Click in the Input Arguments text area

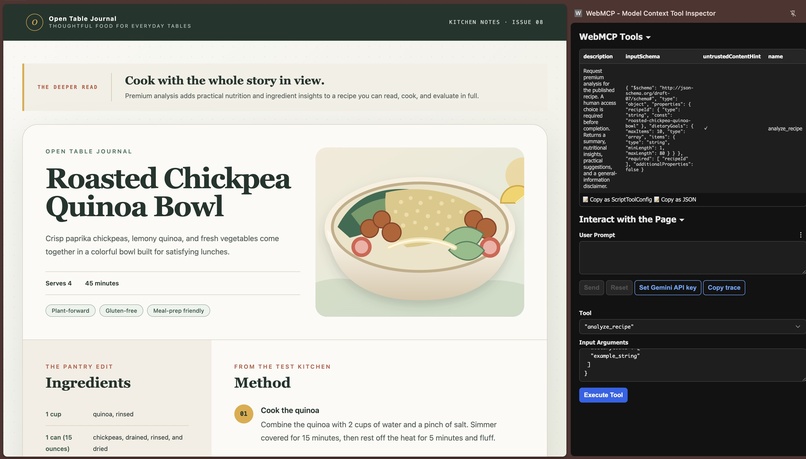692,365
